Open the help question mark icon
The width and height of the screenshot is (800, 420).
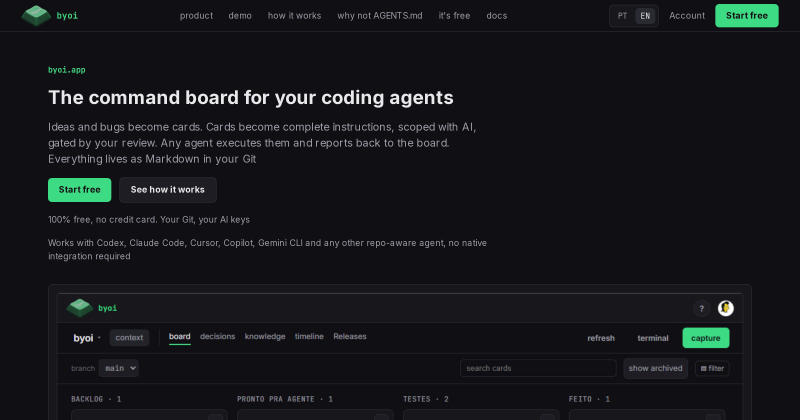(702, 308)
